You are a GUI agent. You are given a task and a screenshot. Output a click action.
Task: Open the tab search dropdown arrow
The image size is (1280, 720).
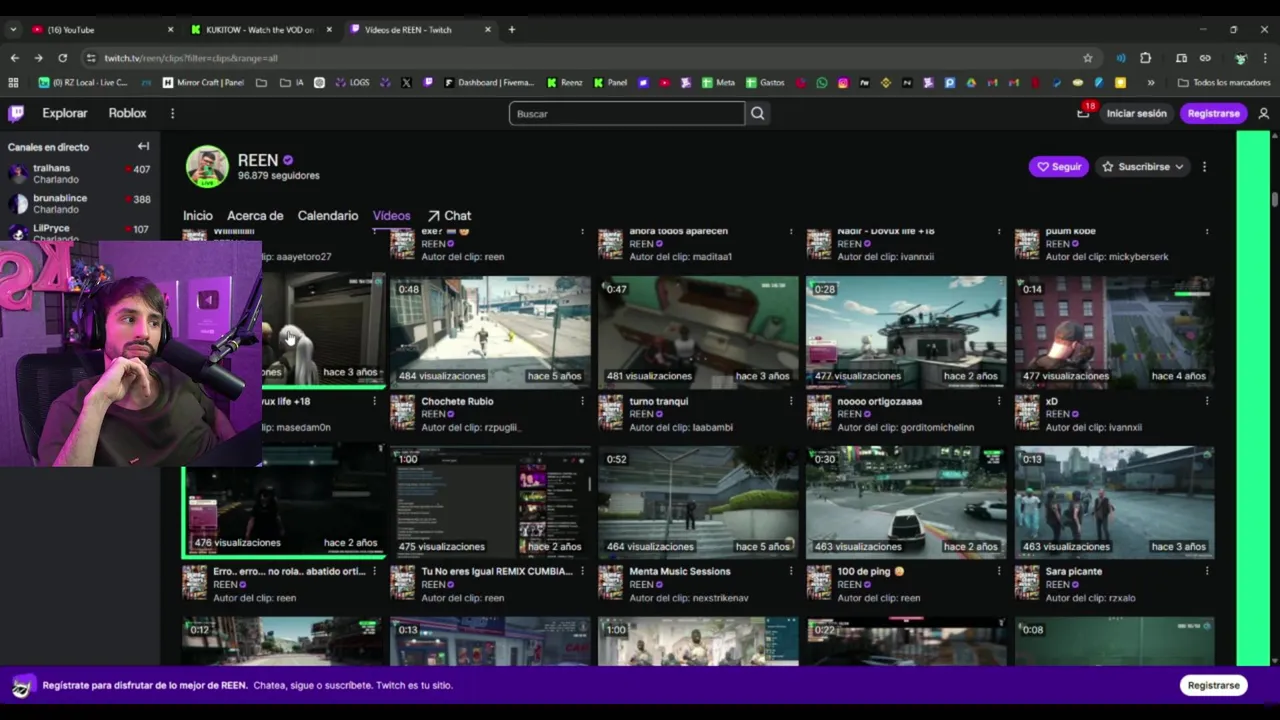13,29
